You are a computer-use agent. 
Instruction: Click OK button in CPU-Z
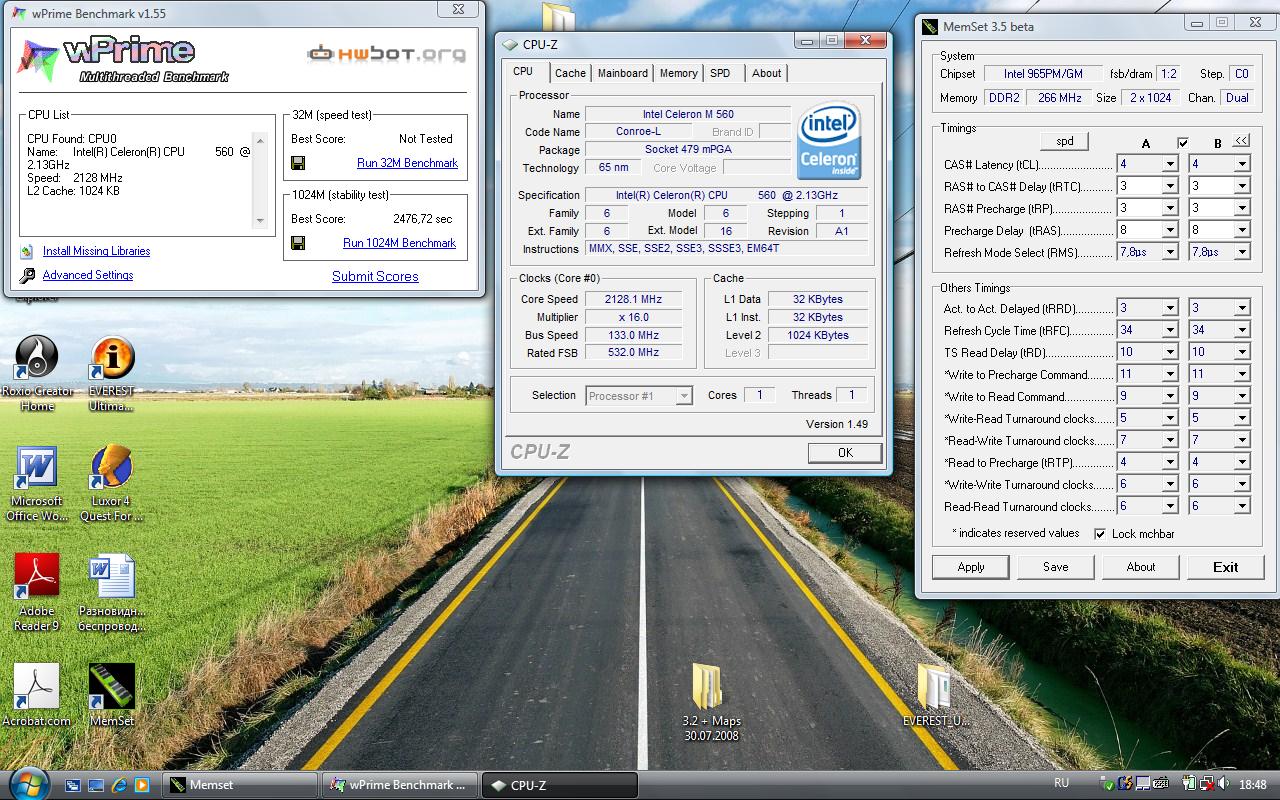845,453
